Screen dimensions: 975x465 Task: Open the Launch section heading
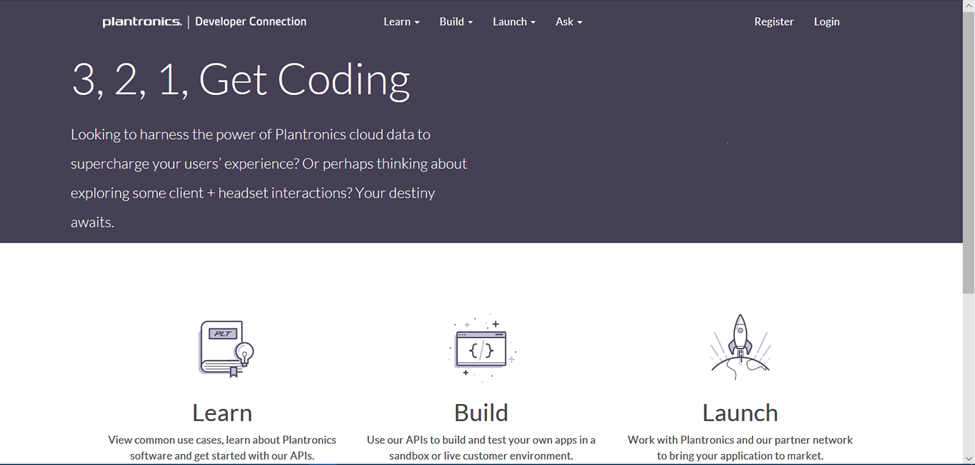coord(740,413)
